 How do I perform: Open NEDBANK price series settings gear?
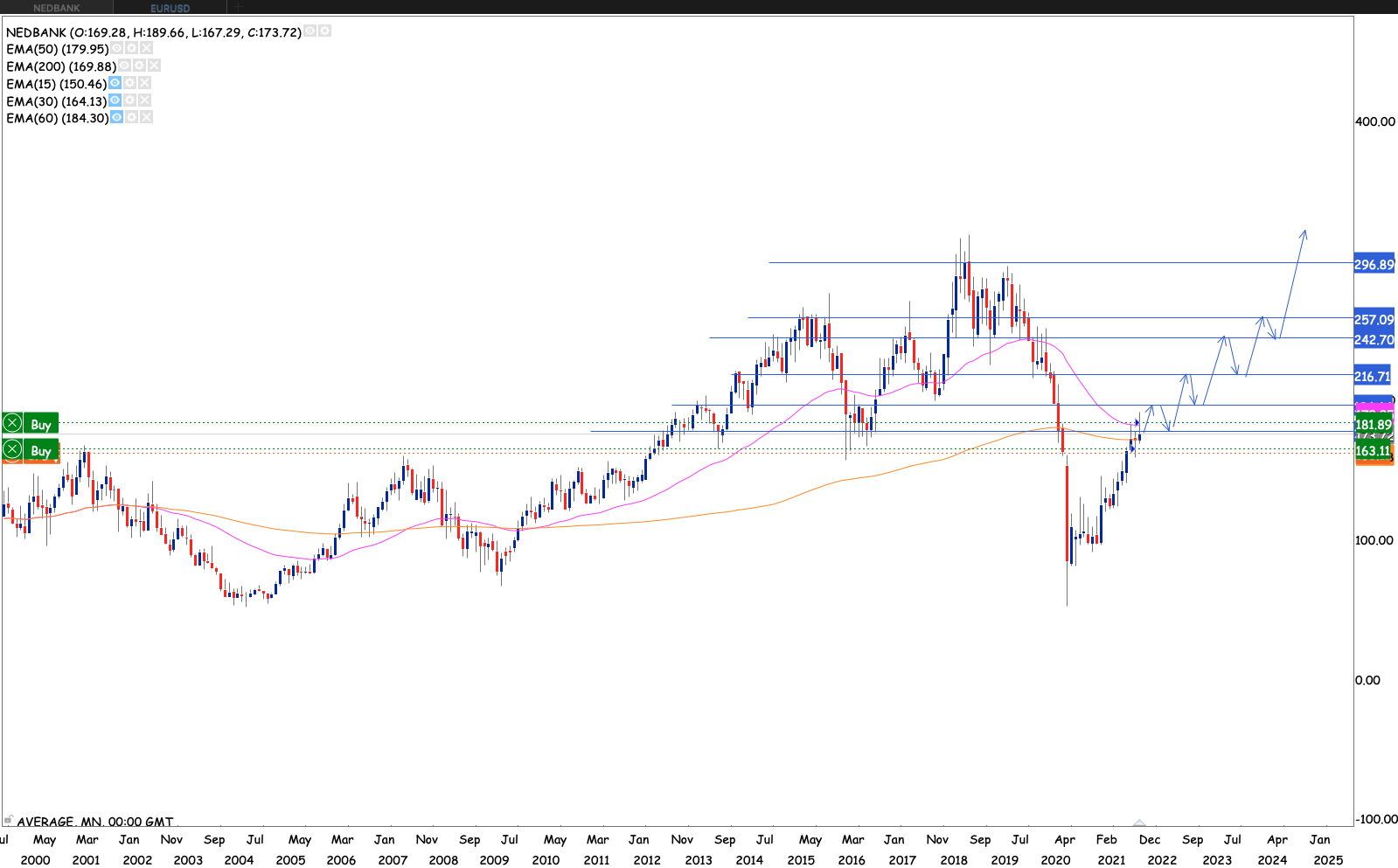pyautogui.click(x=324, y=31)
